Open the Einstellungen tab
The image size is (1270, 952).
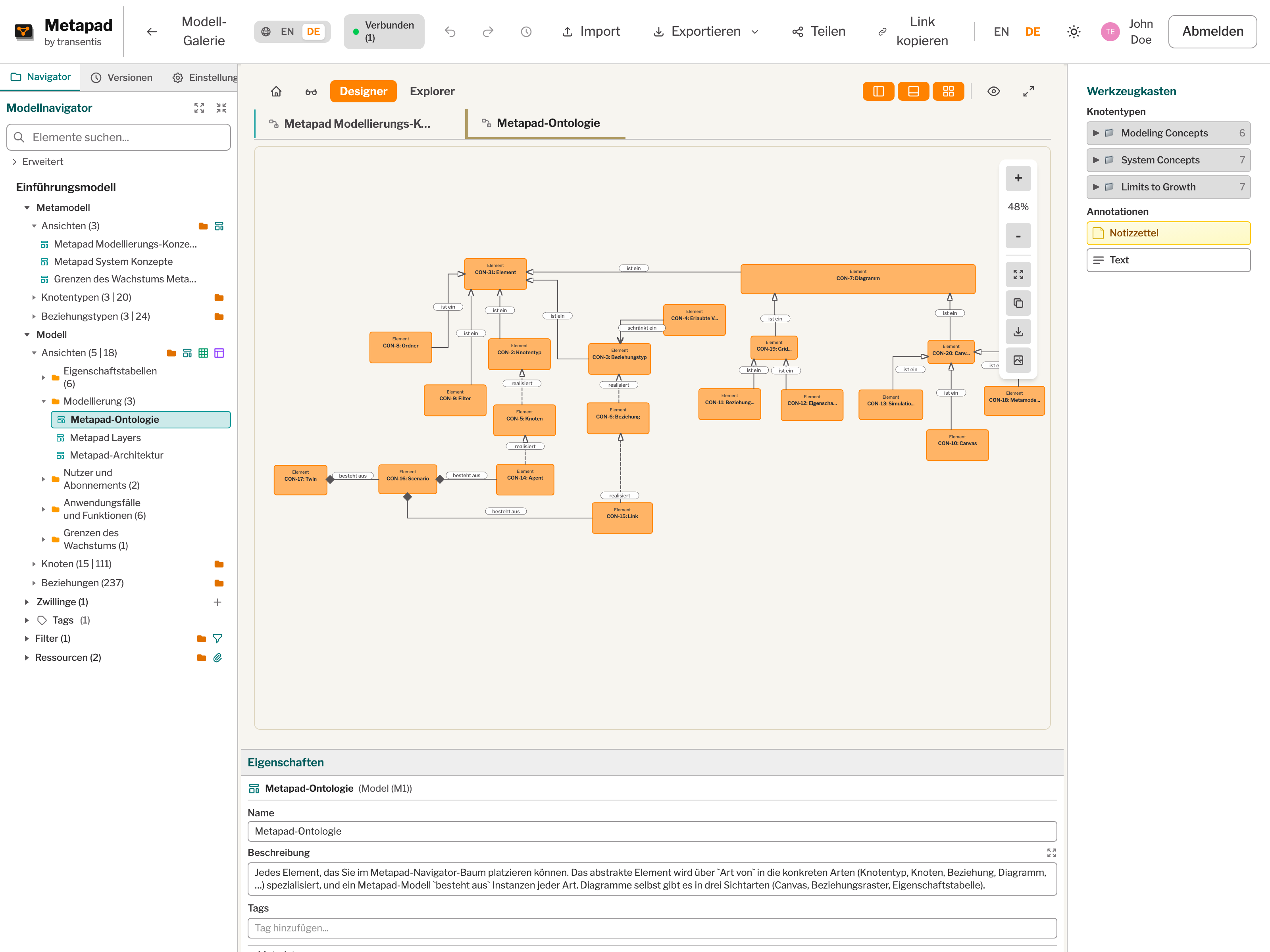tap(204, 77)
